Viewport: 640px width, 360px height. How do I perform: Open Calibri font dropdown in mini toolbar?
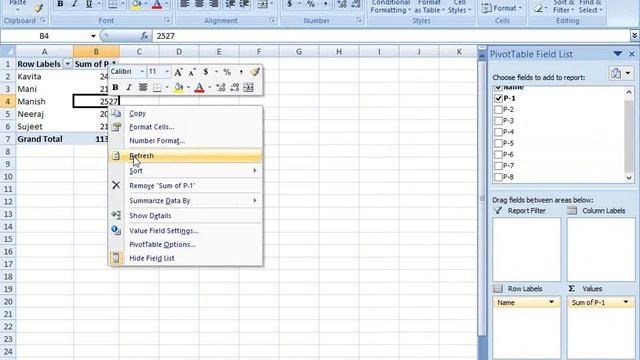tap(142, 72)
